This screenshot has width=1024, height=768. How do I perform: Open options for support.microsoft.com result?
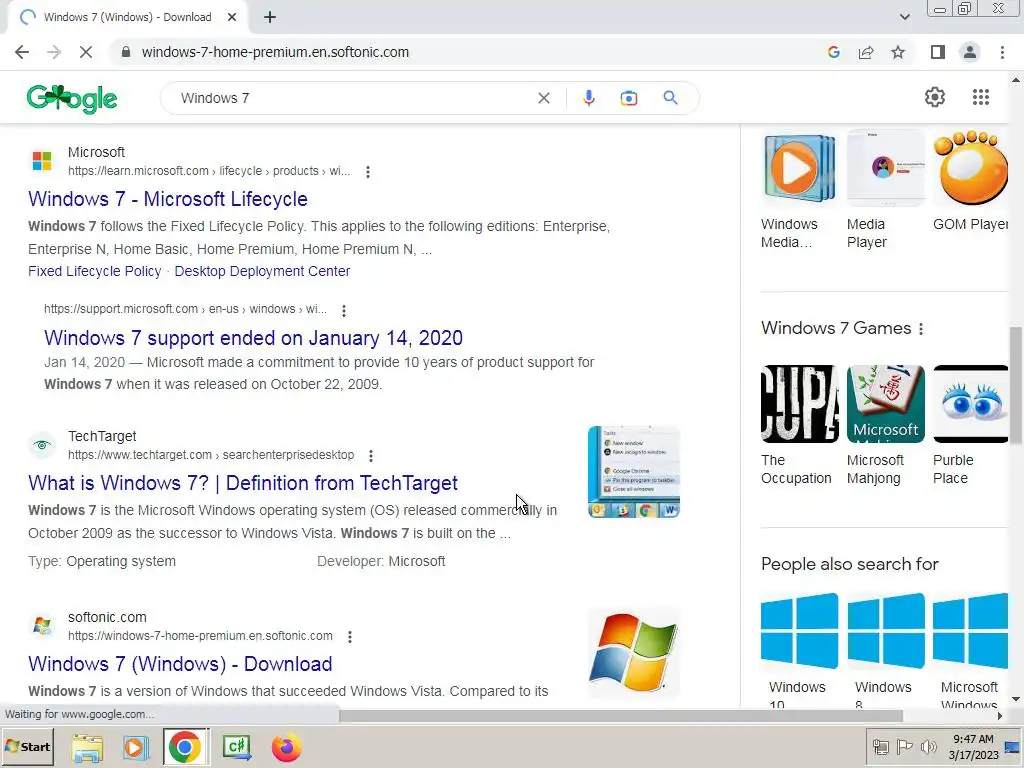(x=344, y=311)
